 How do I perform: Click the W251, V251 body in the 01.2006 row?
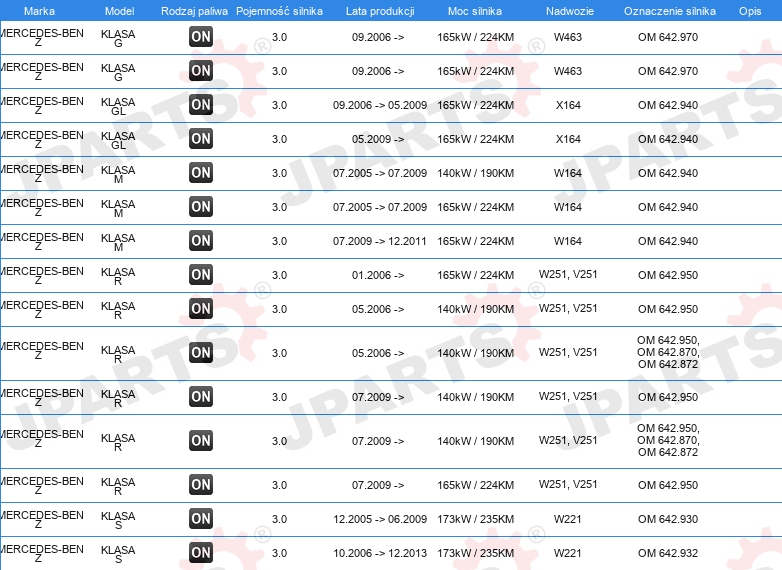click(x=568, y=274)
